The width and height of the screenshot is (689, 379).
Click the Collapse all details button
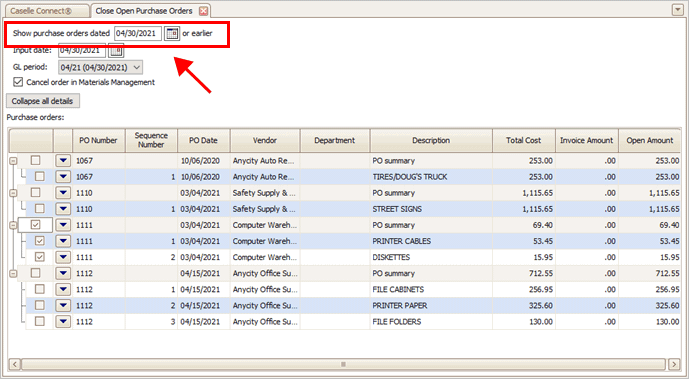pos(43,101)
